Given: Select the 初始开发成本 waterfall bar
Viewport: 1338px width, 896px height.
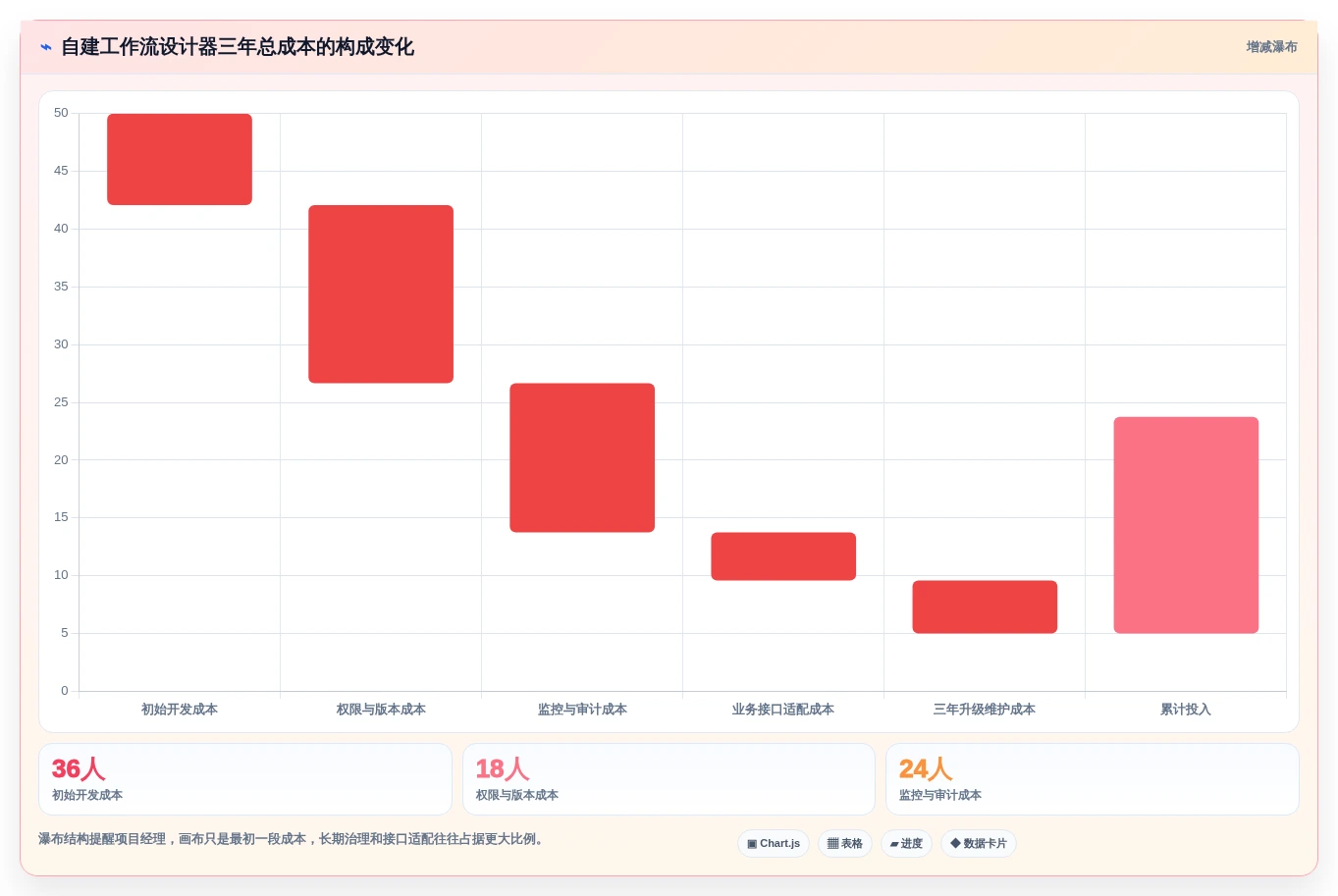Looking at the screenshot, I should pyautogui.click(x=180, y=159).
